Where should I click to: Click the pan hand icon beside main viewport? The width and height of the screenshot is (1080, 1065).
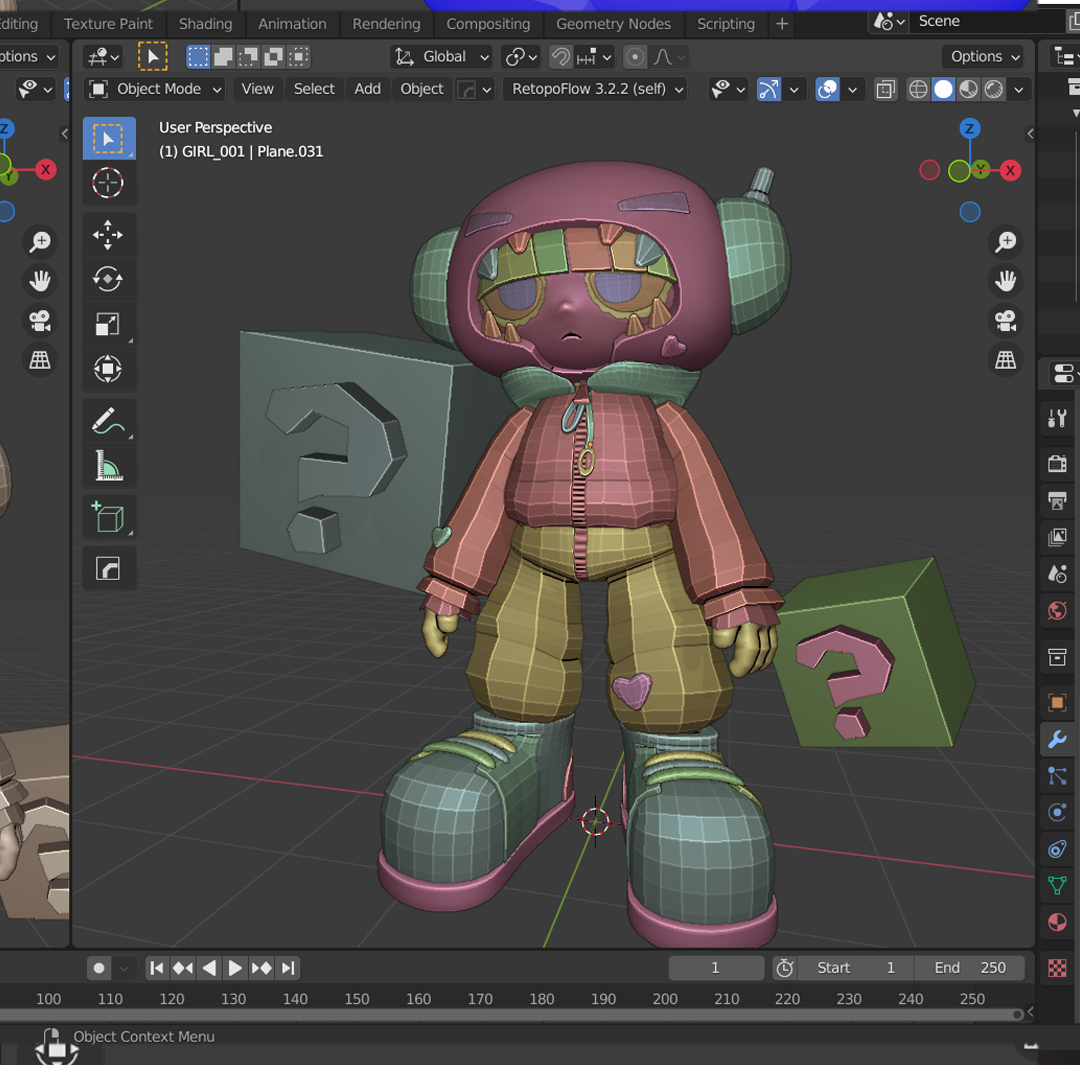(1005, 281)
